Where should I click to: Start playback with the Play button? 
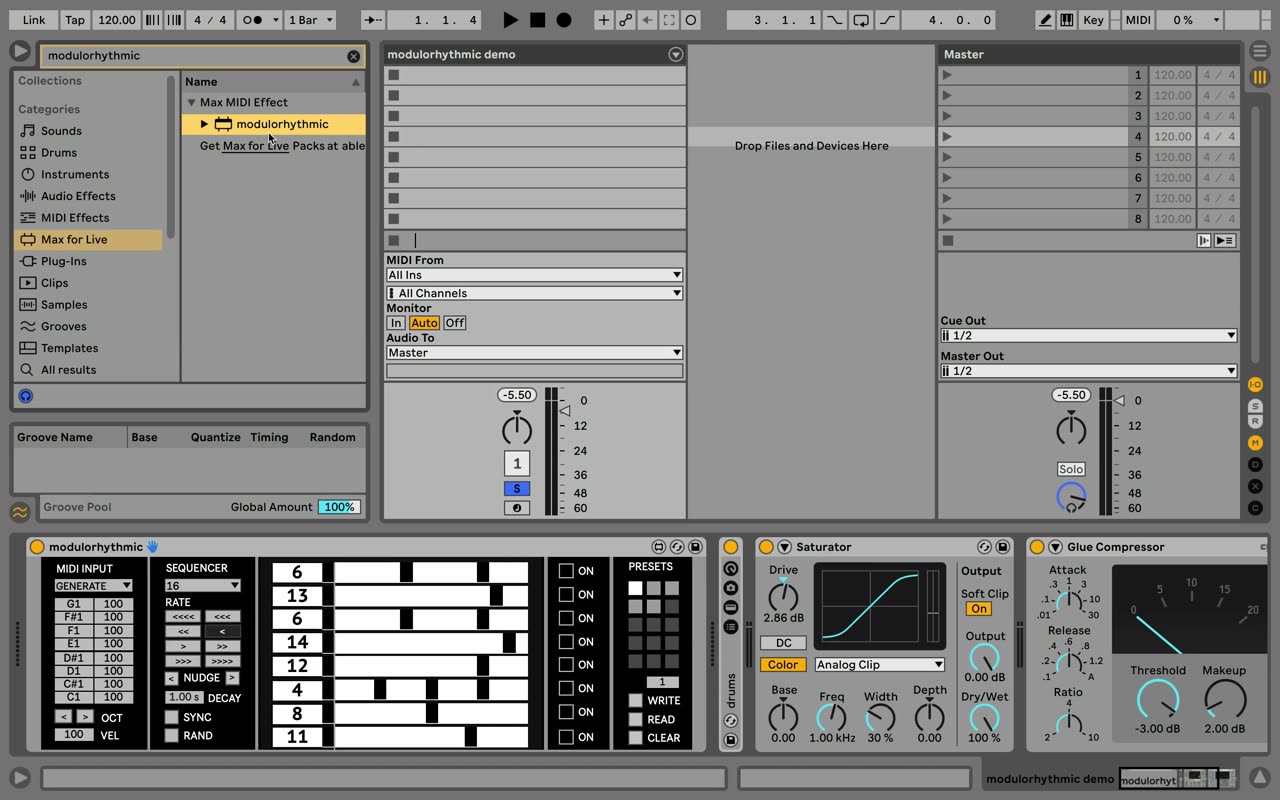(511, 20)
